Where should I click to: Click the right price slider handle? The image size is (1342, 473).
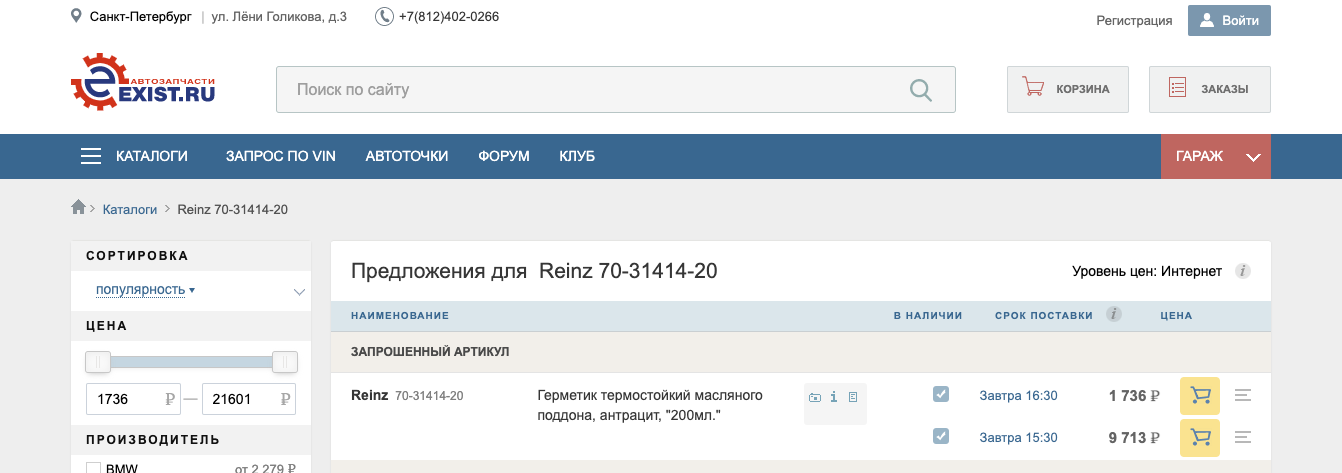(285, 361)
